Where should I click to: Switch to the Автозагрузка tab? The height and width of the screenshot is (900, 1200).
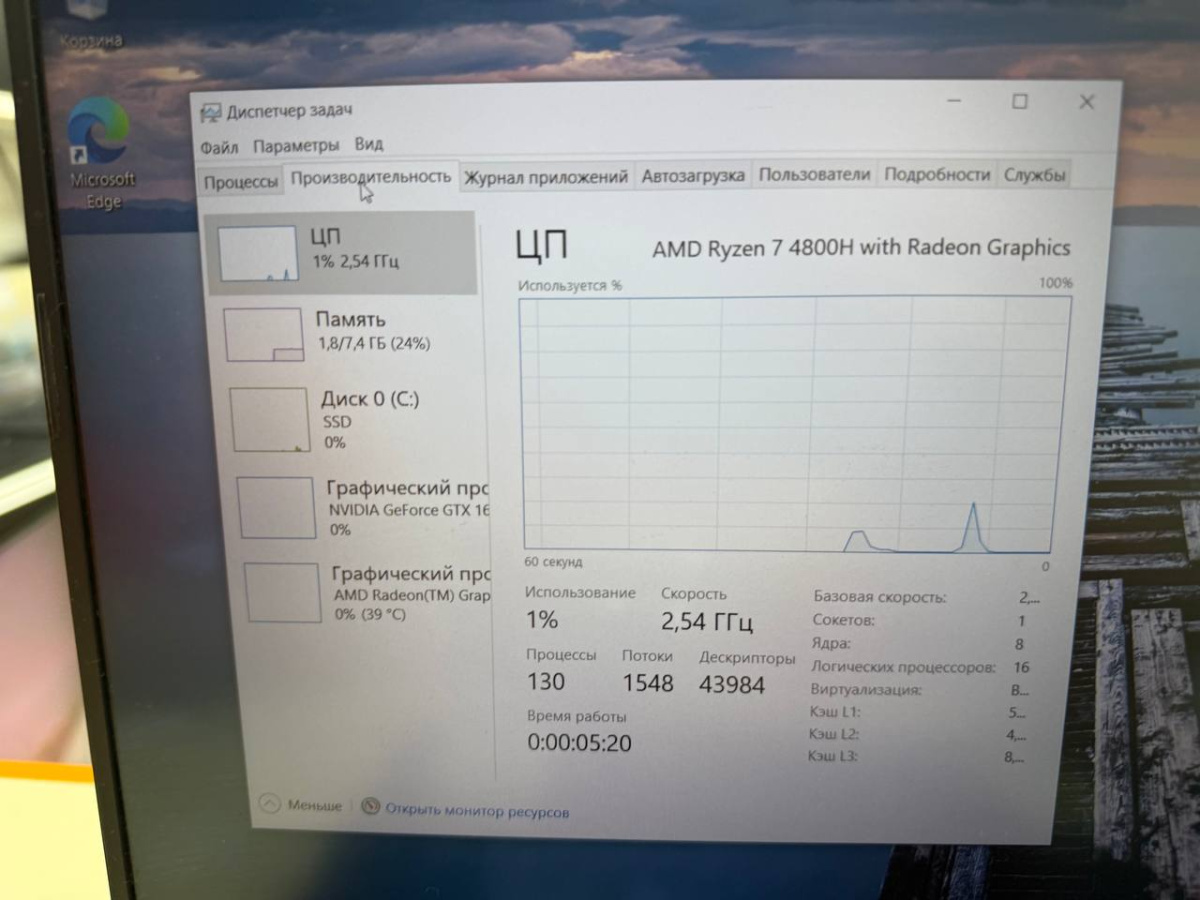[693, 176]
